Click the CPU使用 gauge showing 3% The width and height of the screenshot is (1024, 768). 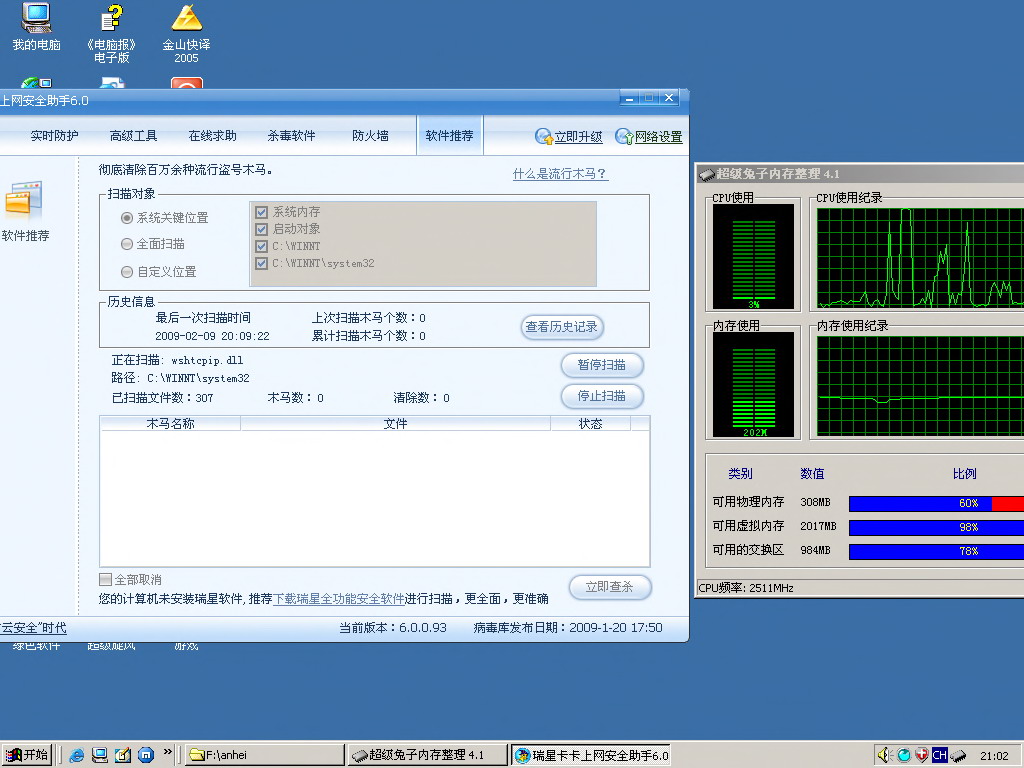(x=753, y=257)
